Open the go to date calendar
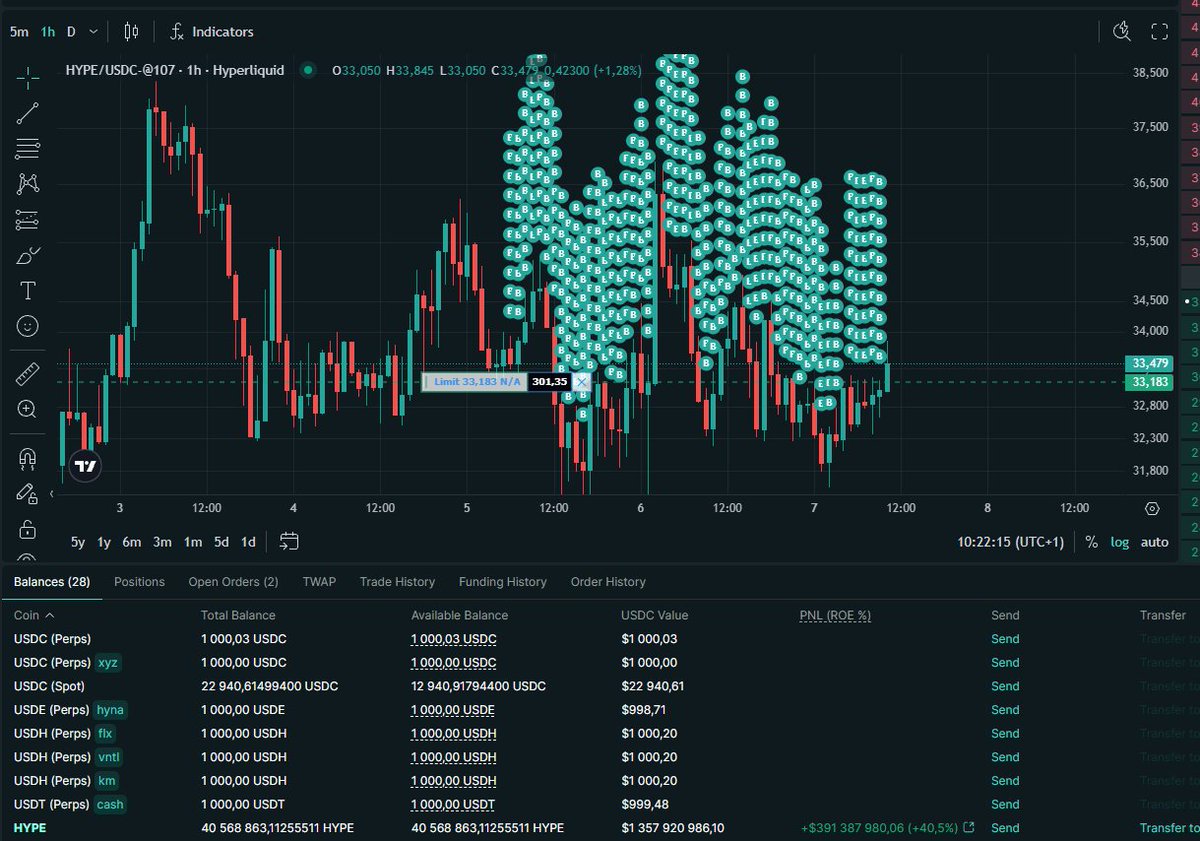The width and height of the screenshot is (1200, 841). click(289, 542)
